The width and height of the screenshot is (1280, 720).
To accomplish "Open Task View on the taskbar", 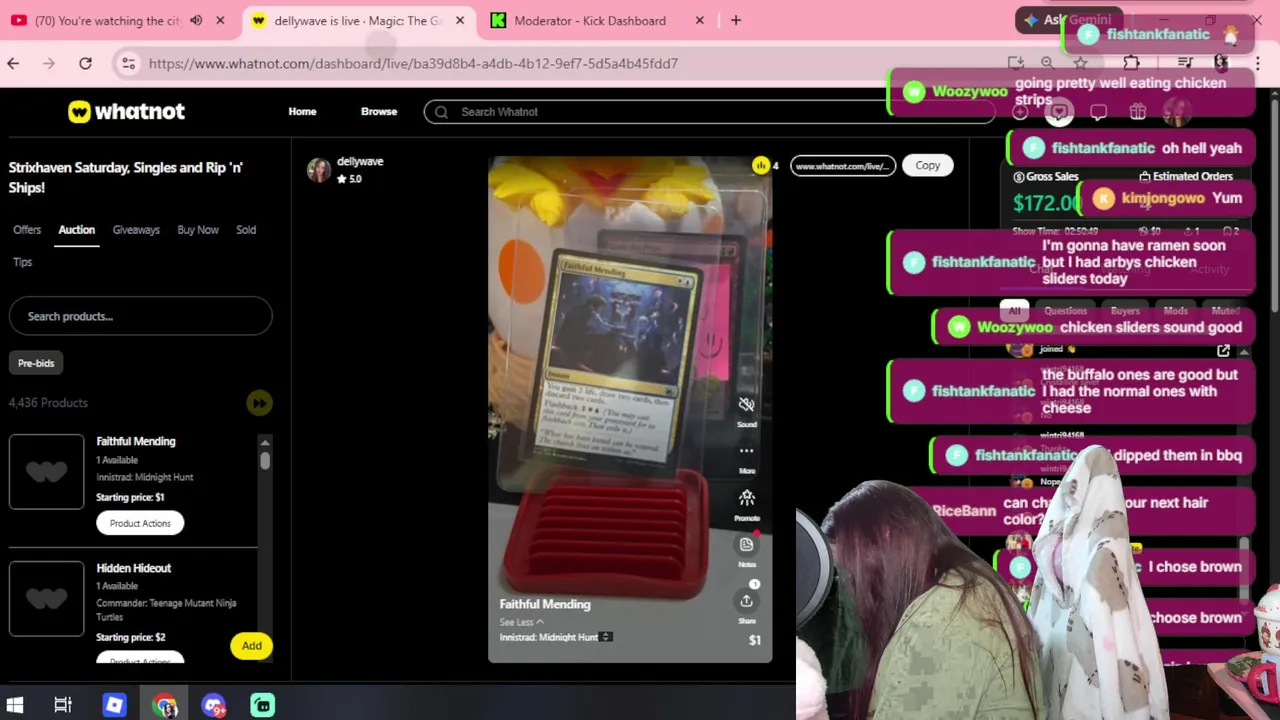I will tap(63, 705).
